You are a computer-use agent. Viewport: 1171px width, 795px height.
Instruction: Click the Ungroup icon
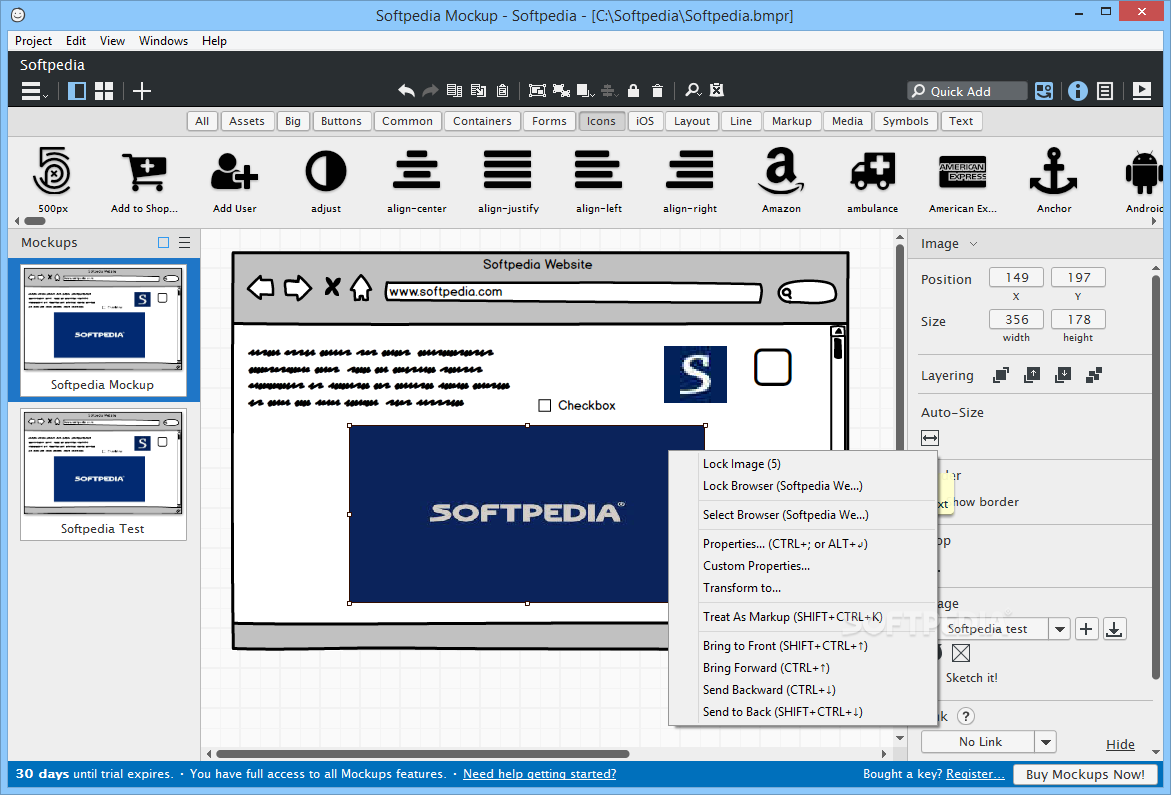(x=561, y=90)
